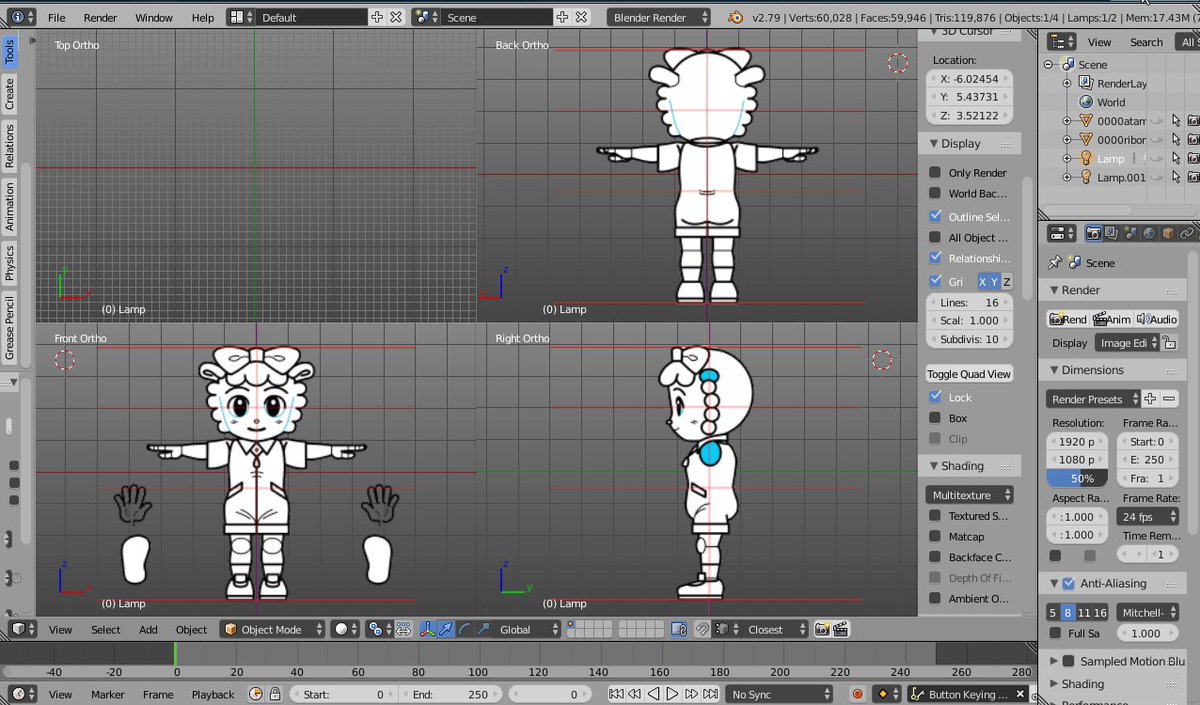Open the Render properties camera tab

click(1093, 233)
